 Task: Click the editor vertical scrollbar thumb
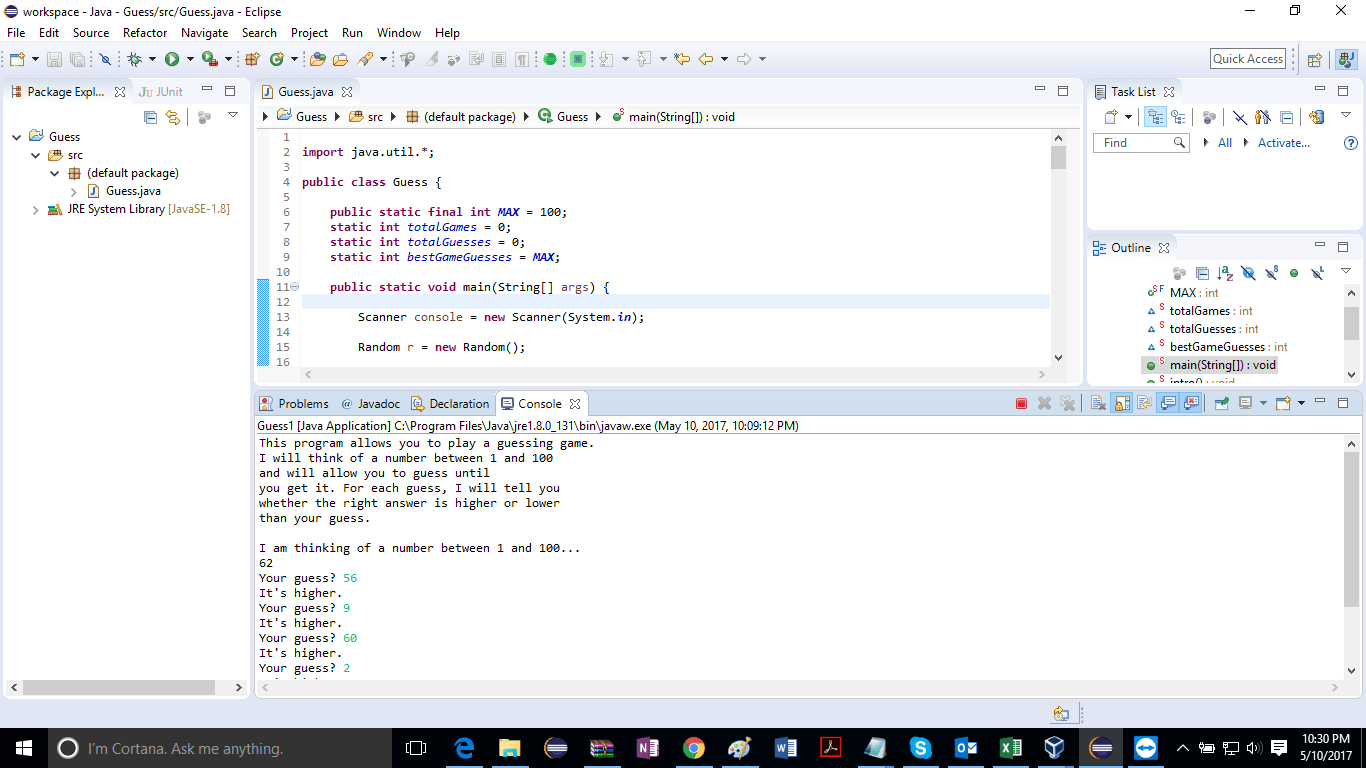[x=1059, y=158]
